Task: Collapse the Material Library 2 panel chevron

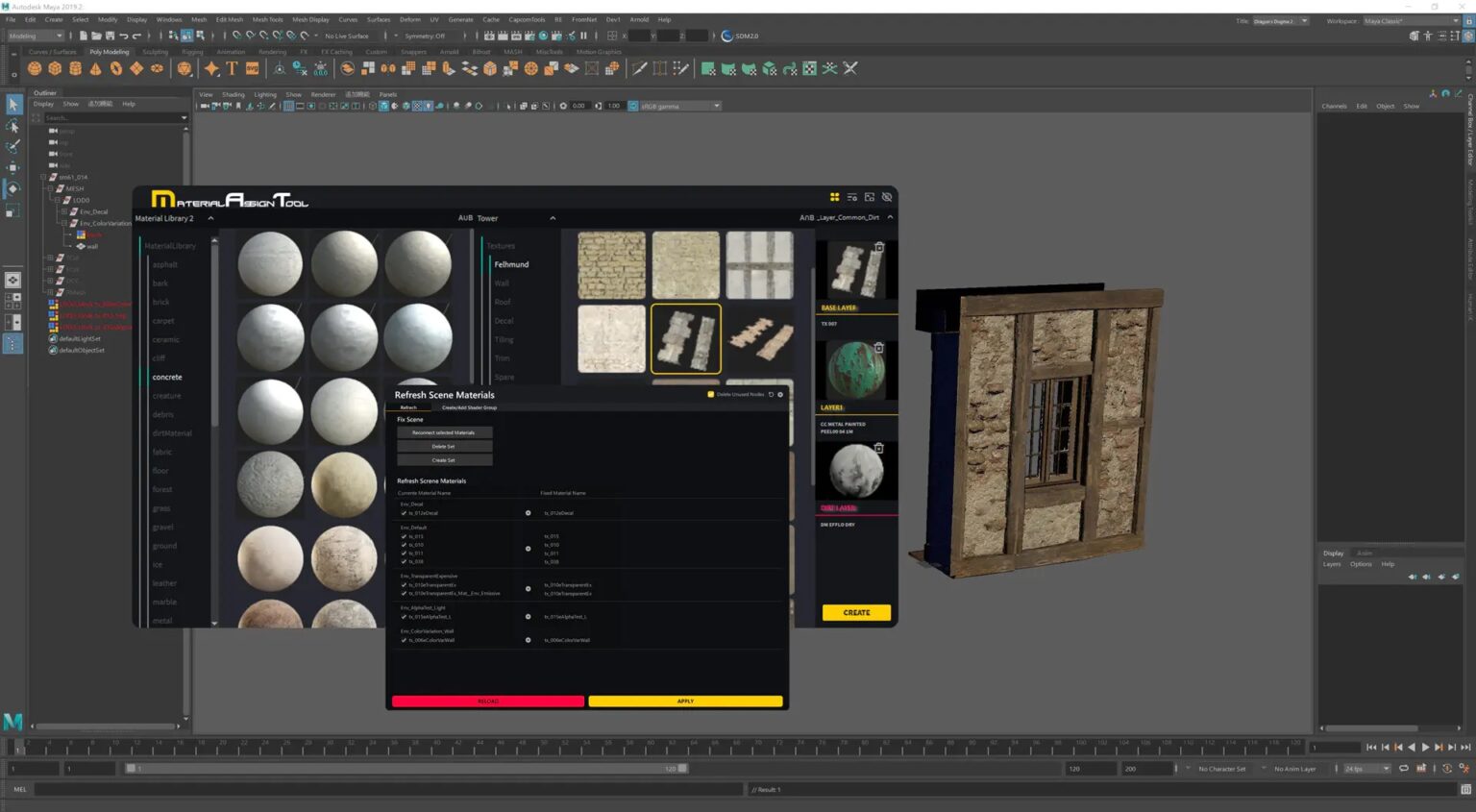Action: click(210, 218)
